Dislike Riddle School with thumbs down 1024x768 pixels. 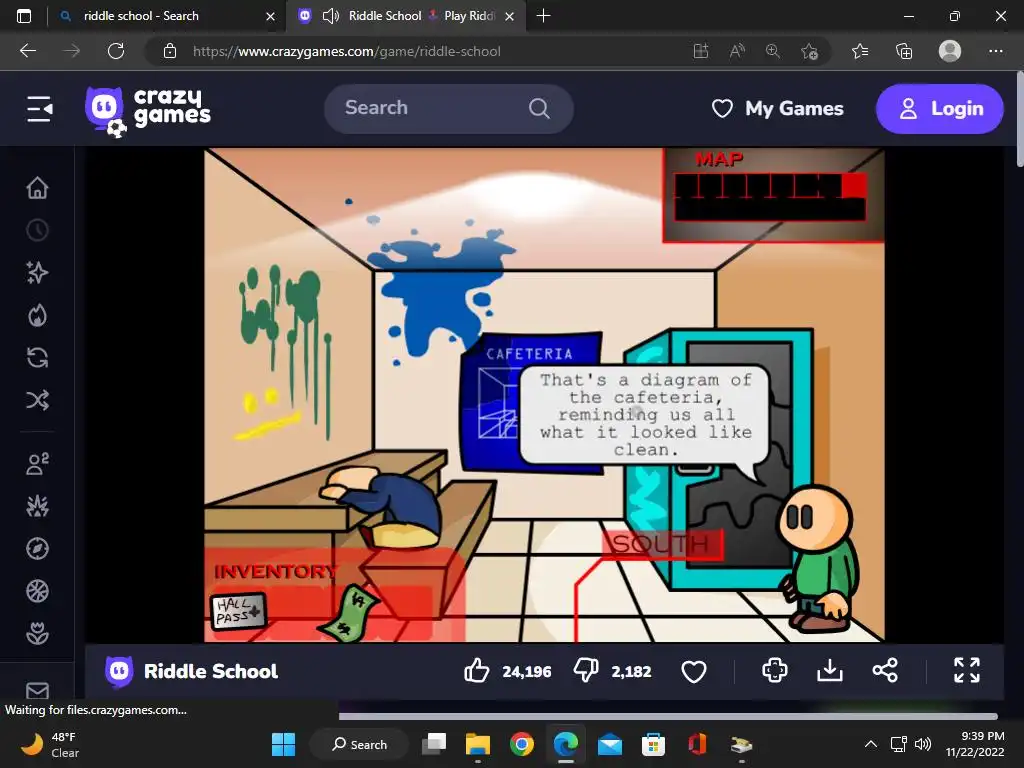click(586, 671)
